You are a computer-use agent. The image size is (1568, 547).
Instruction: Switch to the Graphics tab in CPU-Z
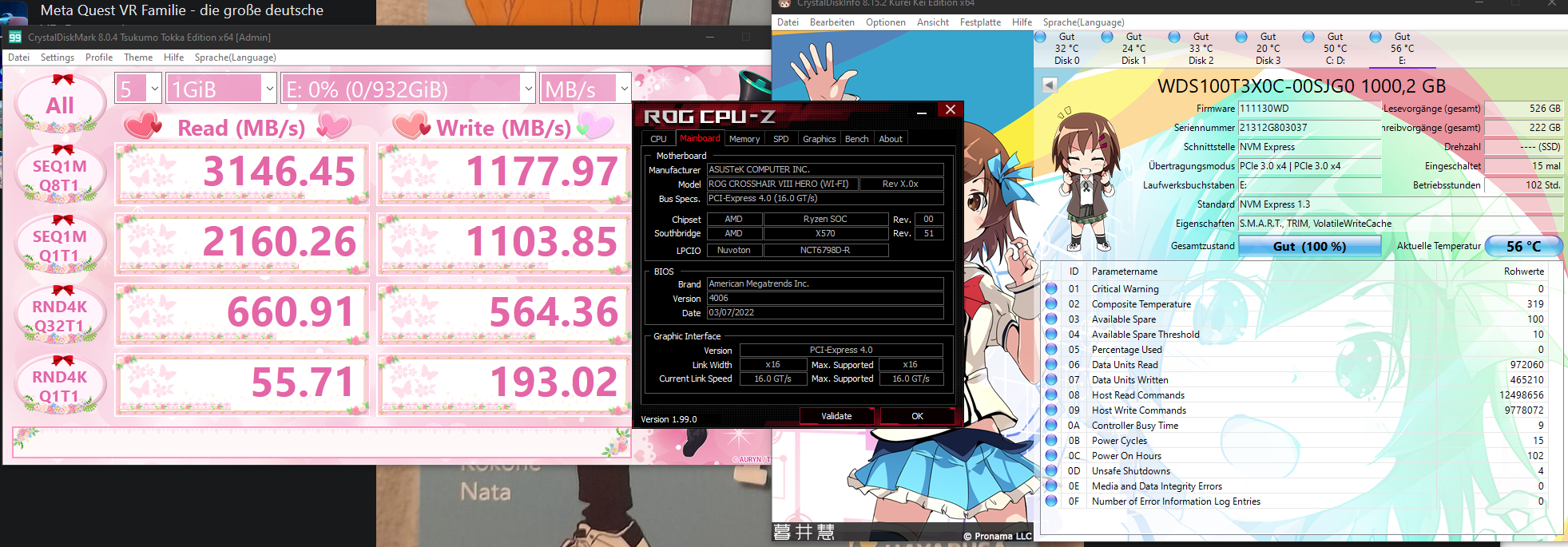point(820,138)
